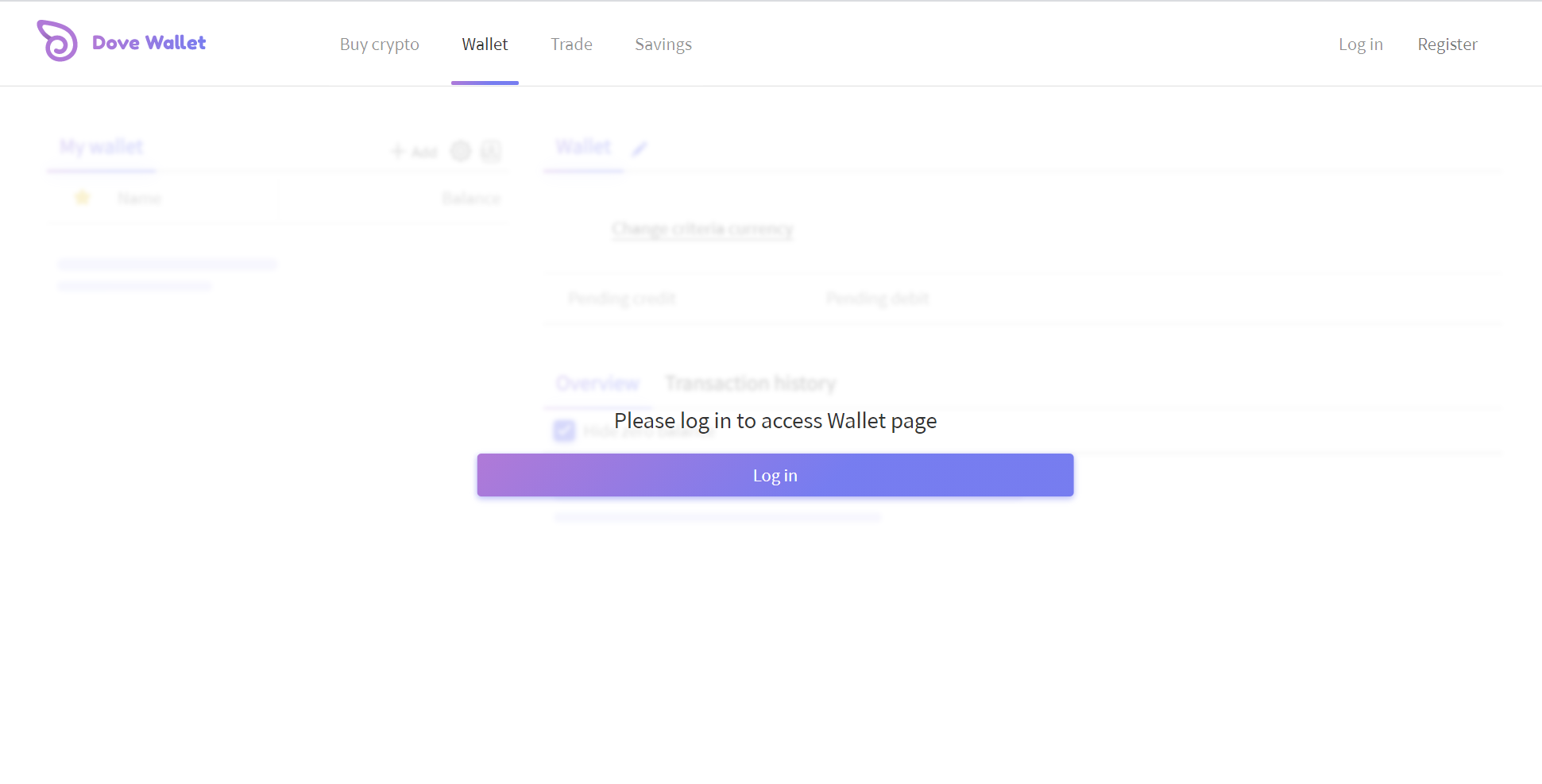Image resolution: width=1542 pixels, height=784 pixels.
Task: Go to the Trade page
Action: point(571,44)
